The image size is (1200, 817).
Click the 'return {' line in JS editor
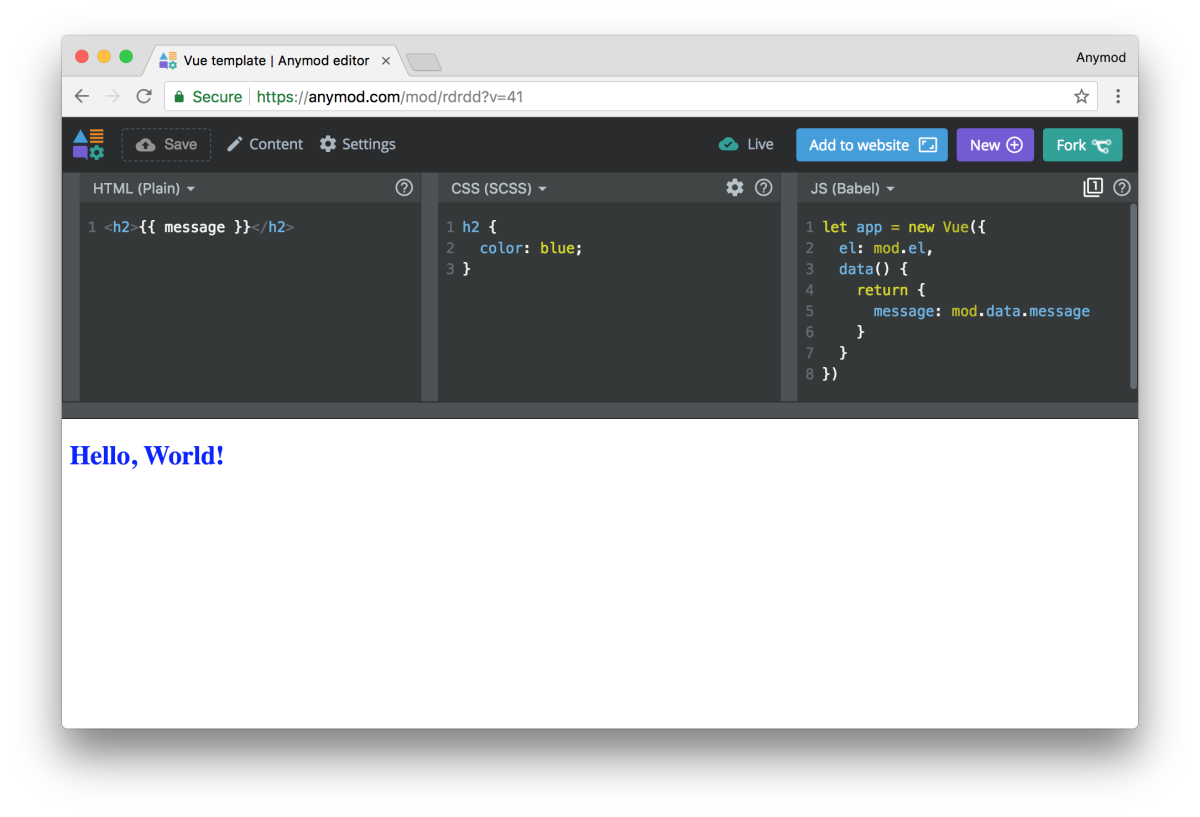click(891, 290)
